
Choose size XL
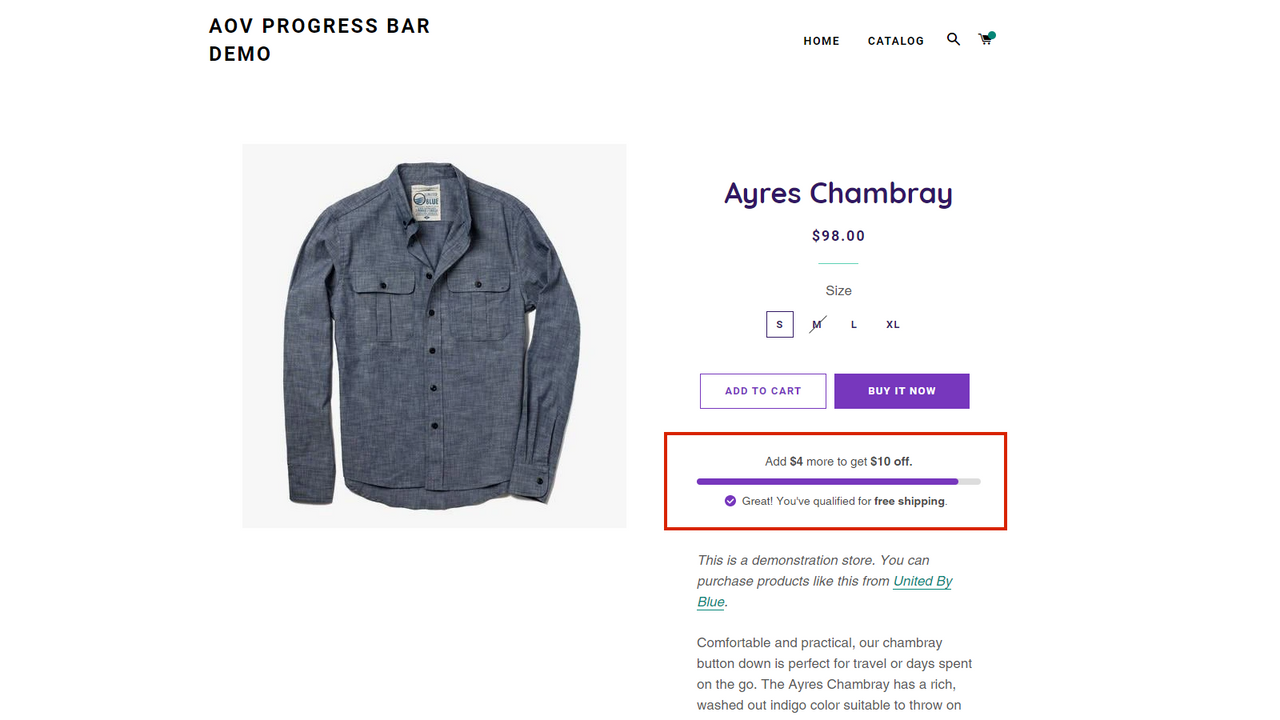click(893, 324)
